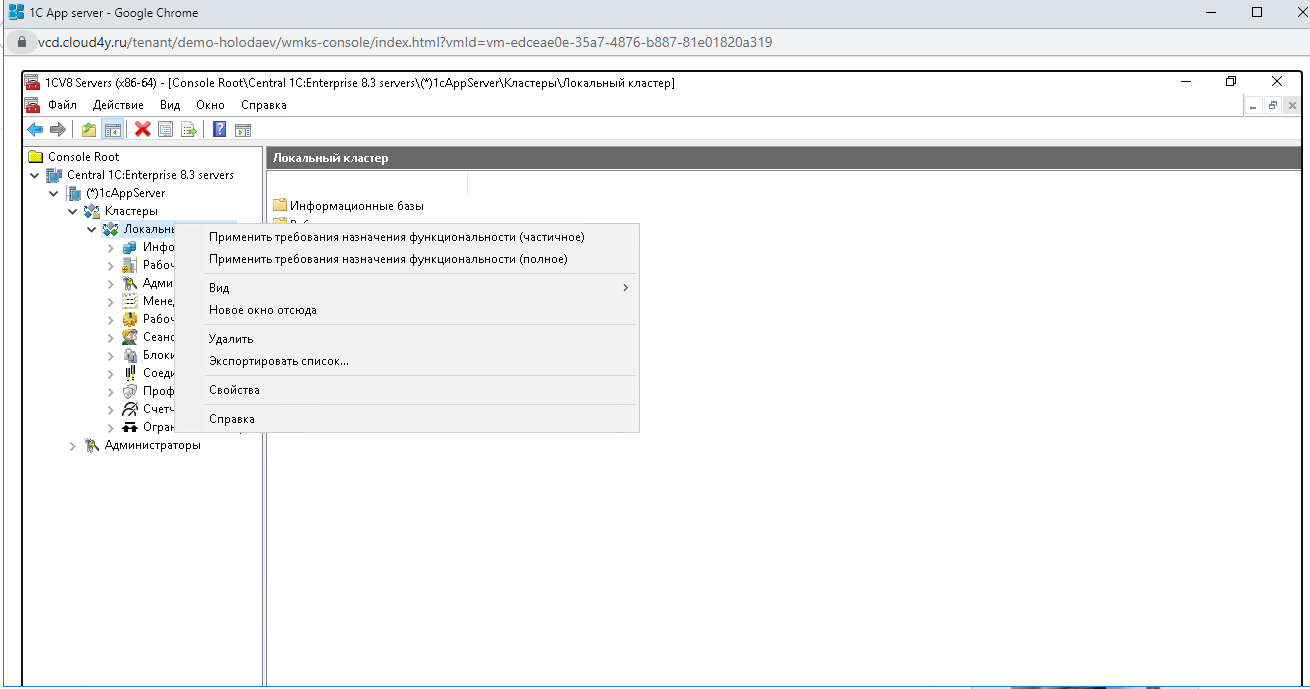Click the Console Root folder icon

click(x=36, y=157)
